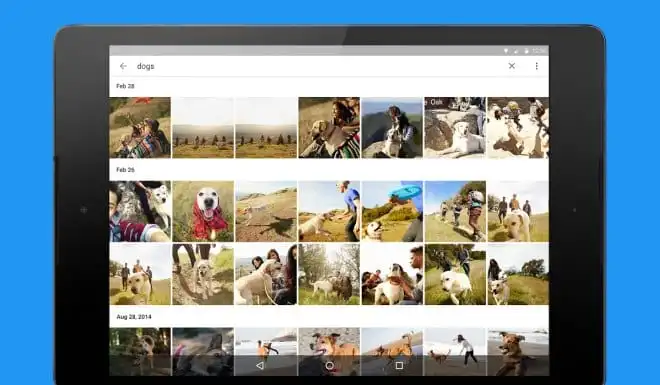Tap the Android recent apps square button

399,365
